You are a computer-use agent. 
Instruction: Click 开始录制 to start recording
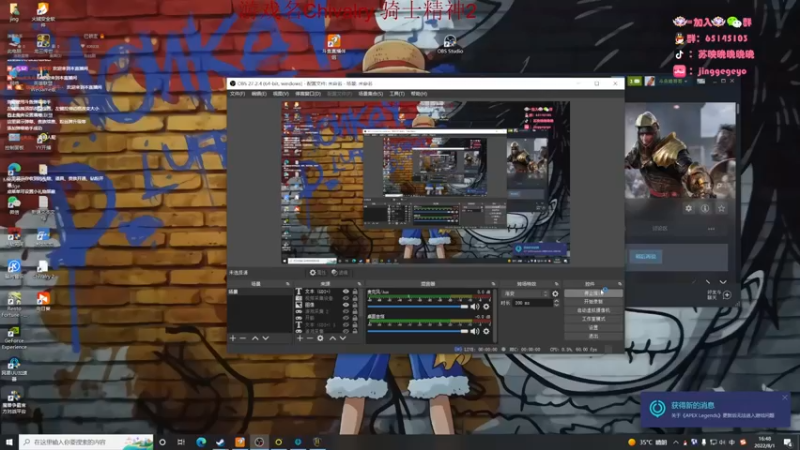point(593,302)
